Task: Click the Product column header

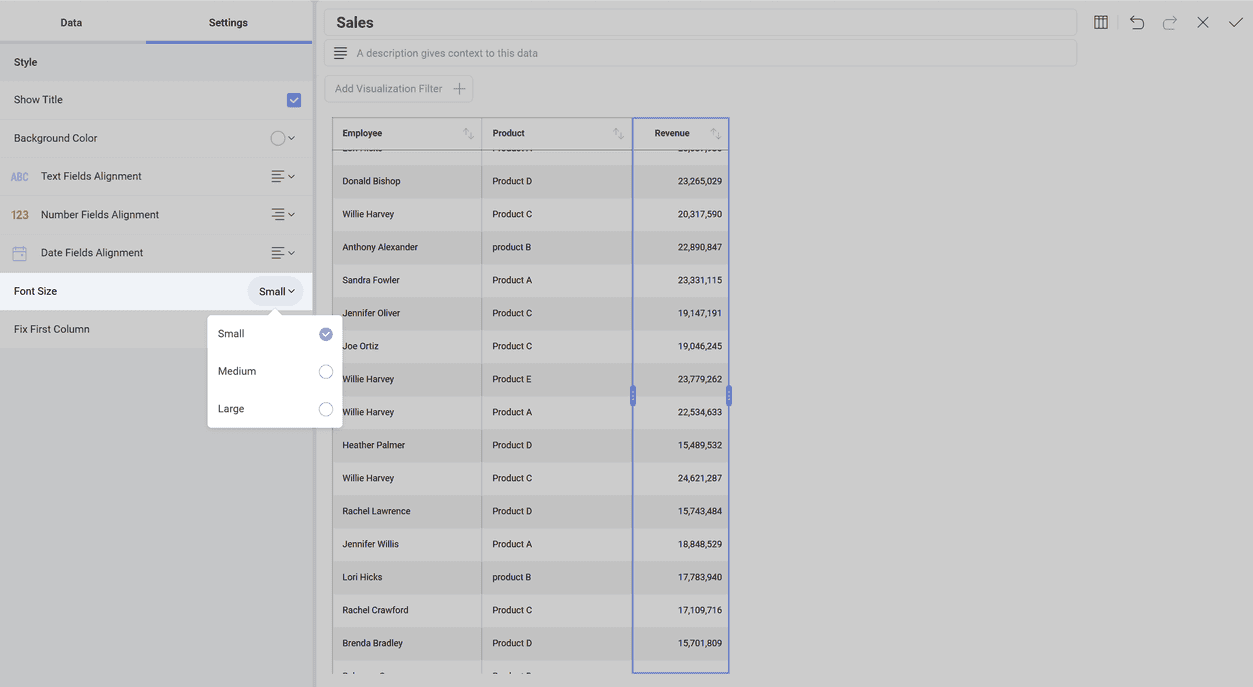Action: coord(557,133)
